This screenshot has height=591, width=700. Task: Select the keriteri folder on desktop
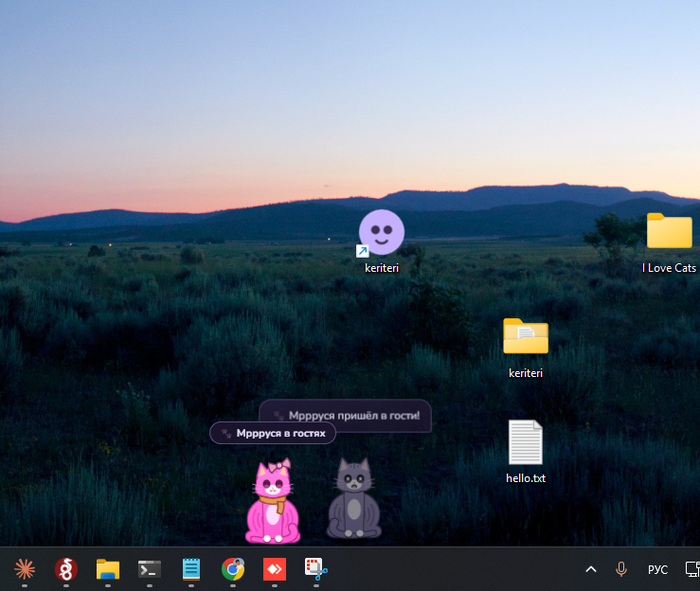(x=525, y=336)
